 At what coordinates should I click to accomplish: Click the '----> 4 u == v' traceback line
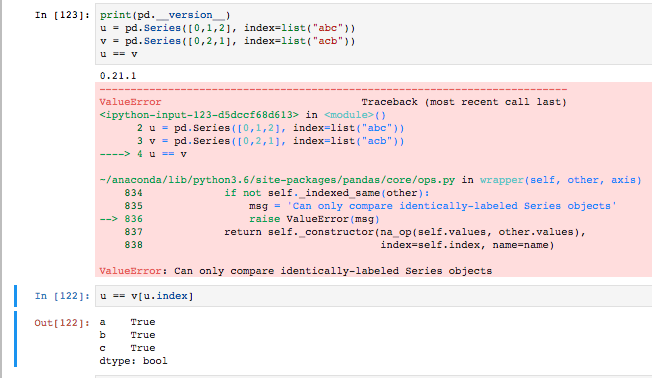pos(143,154)
